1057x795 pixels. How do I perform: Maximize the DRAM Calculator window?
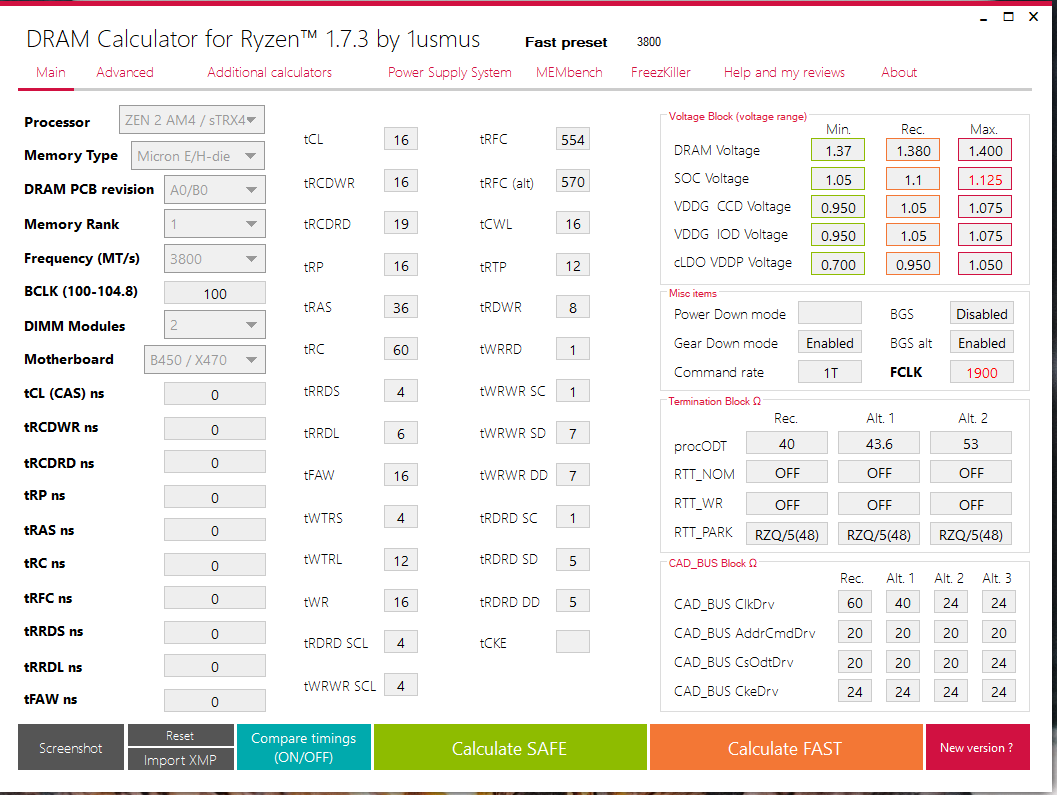point(1008,17)
